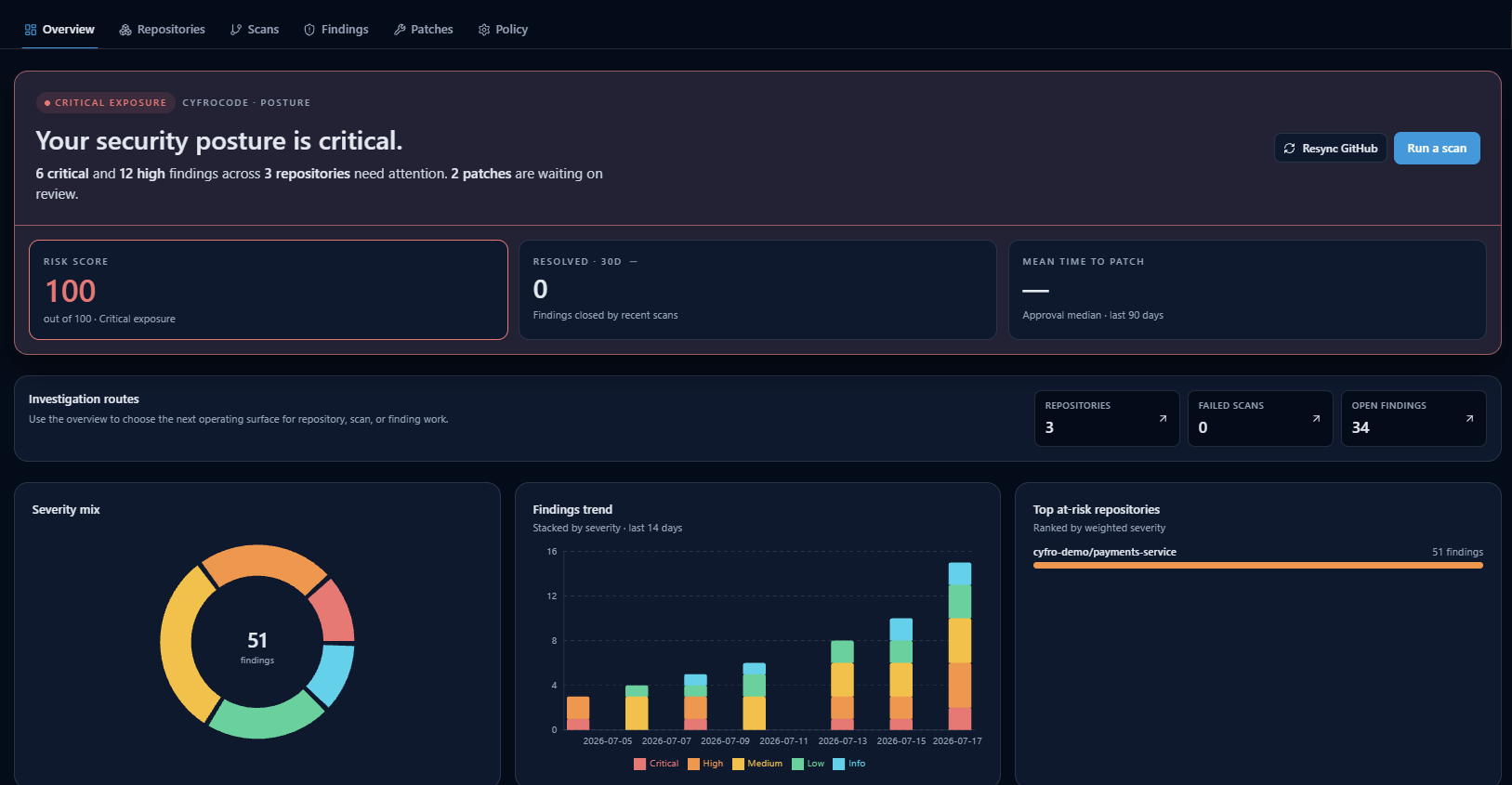Click the arrow icon on Failed Scans card

[x=1316, y=419]
